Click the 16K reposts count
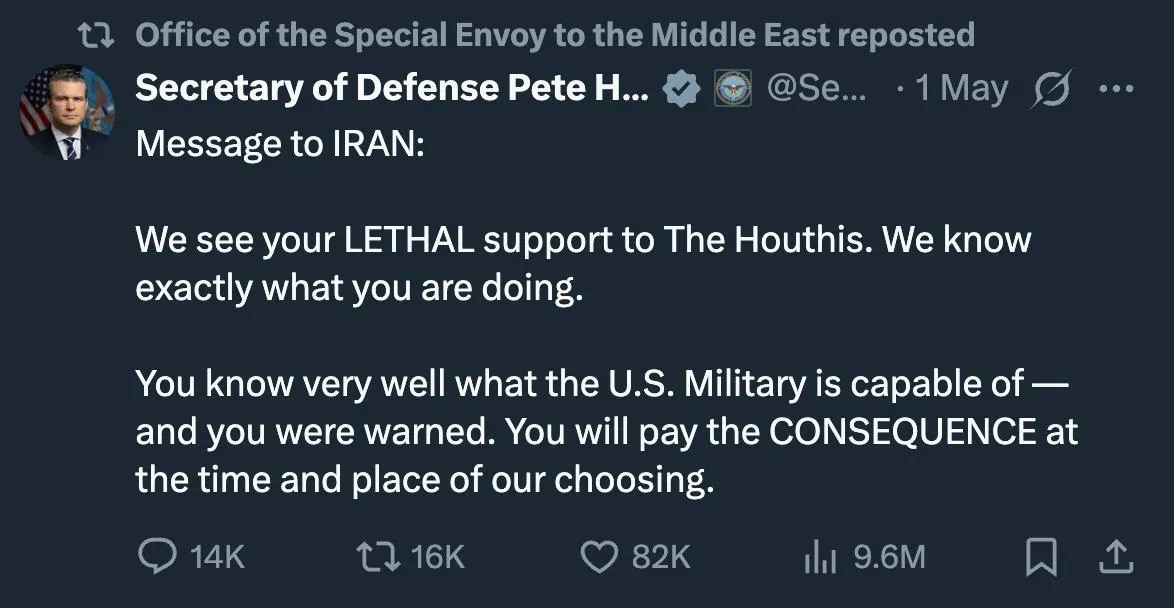This screenshot has height=608, width=1174. tap(438, 557)
